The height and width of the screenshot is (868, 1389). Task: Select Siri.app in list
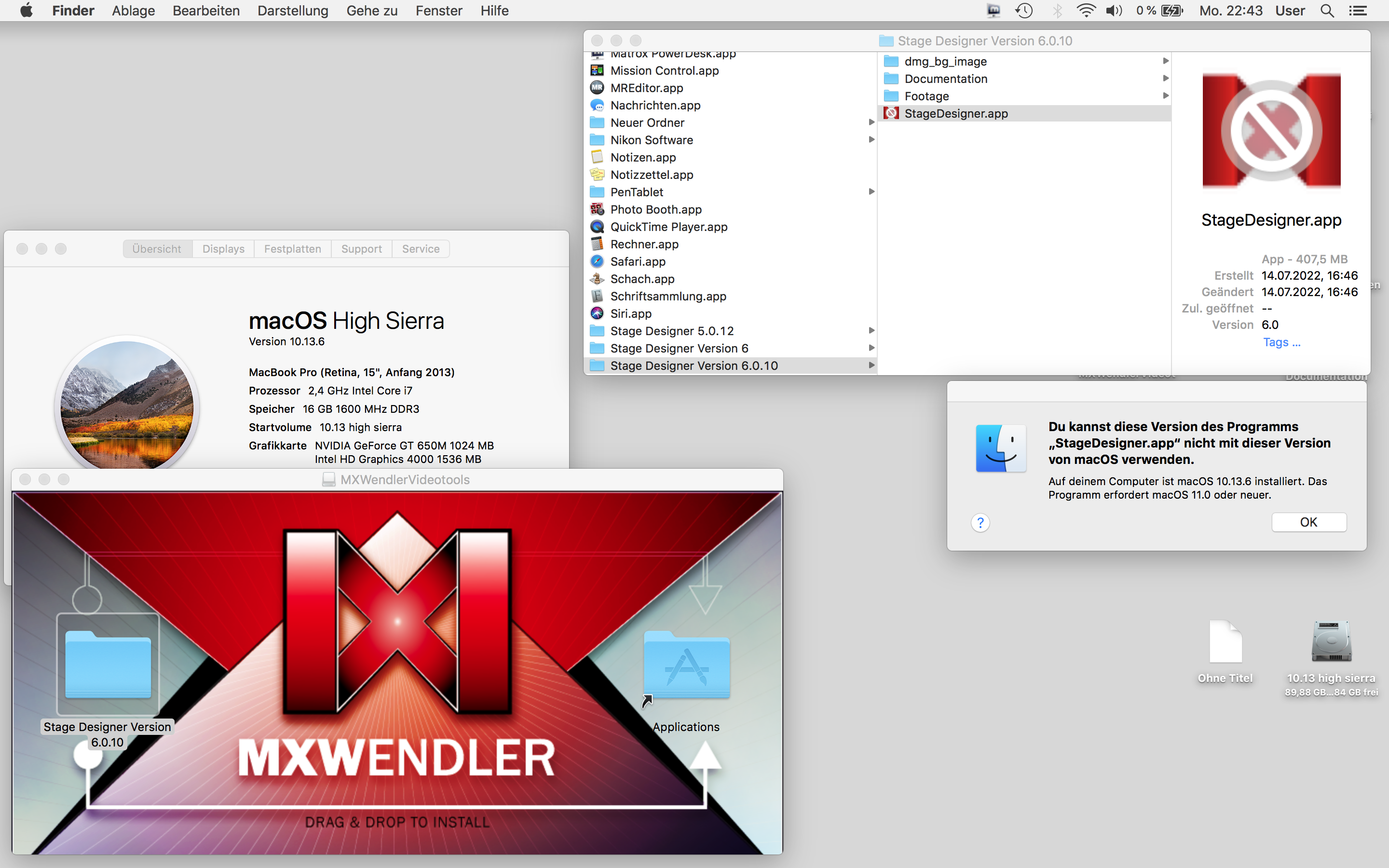click(x=730, y=313)
